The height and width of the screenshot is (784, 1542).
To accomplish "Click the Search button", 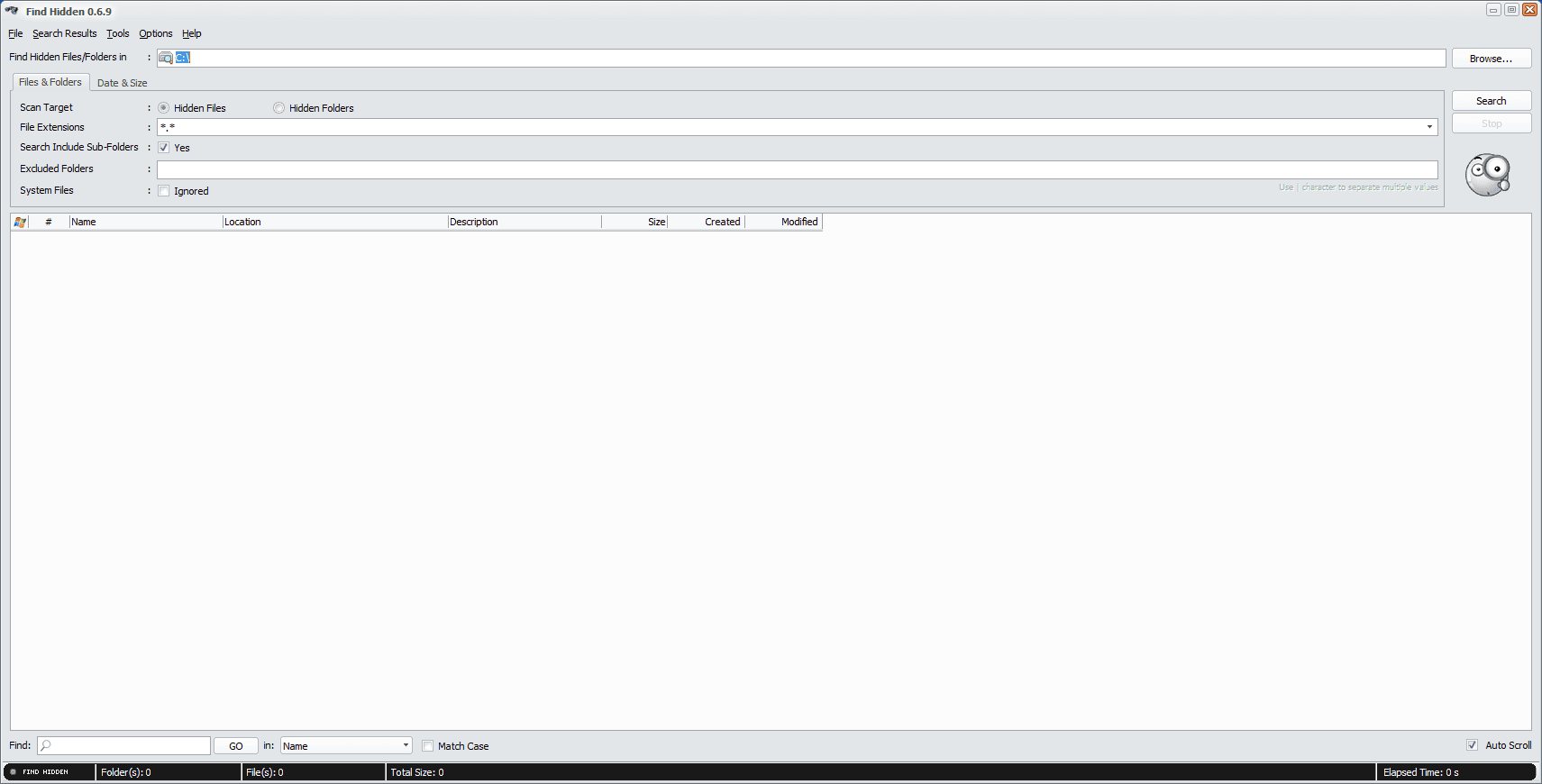I will (1492, 101).
